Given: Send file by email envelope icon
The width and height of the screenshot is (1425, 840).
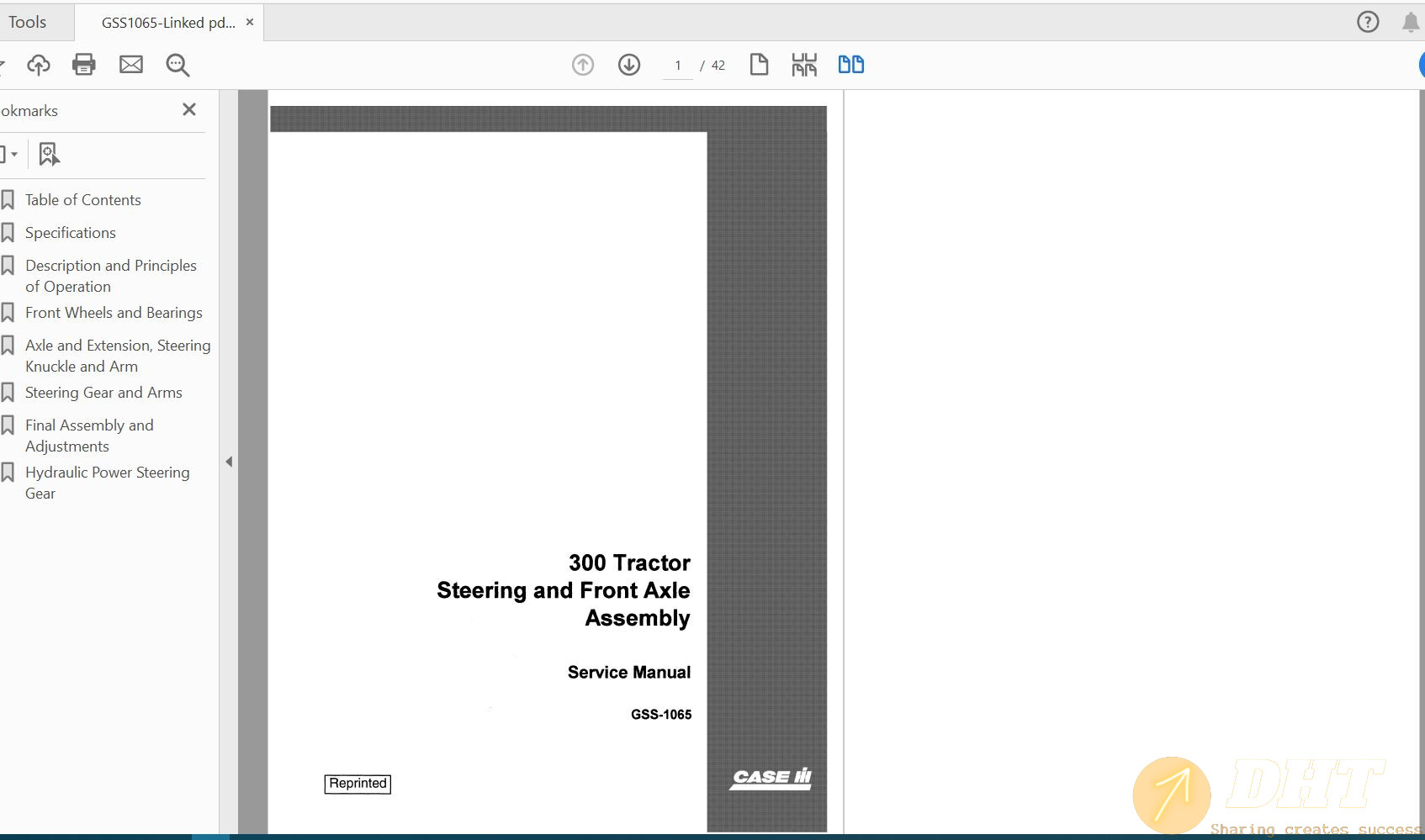Looking at the screenshot, I should [131, 65].
